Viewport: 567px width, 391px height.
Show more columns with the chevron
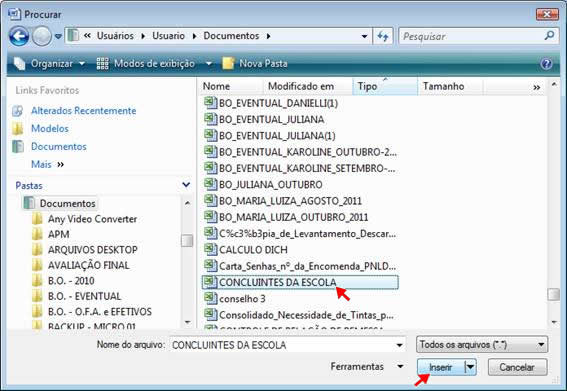(x=537, y=87)
